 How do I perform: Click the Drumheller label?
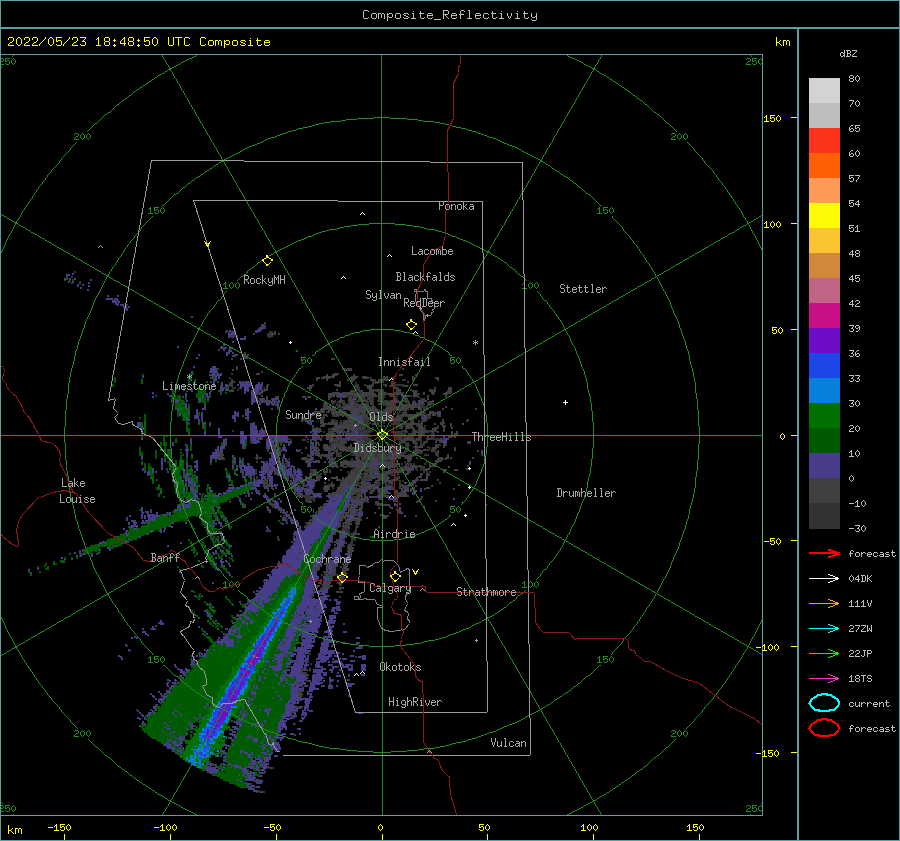click(x=586, y=493)
